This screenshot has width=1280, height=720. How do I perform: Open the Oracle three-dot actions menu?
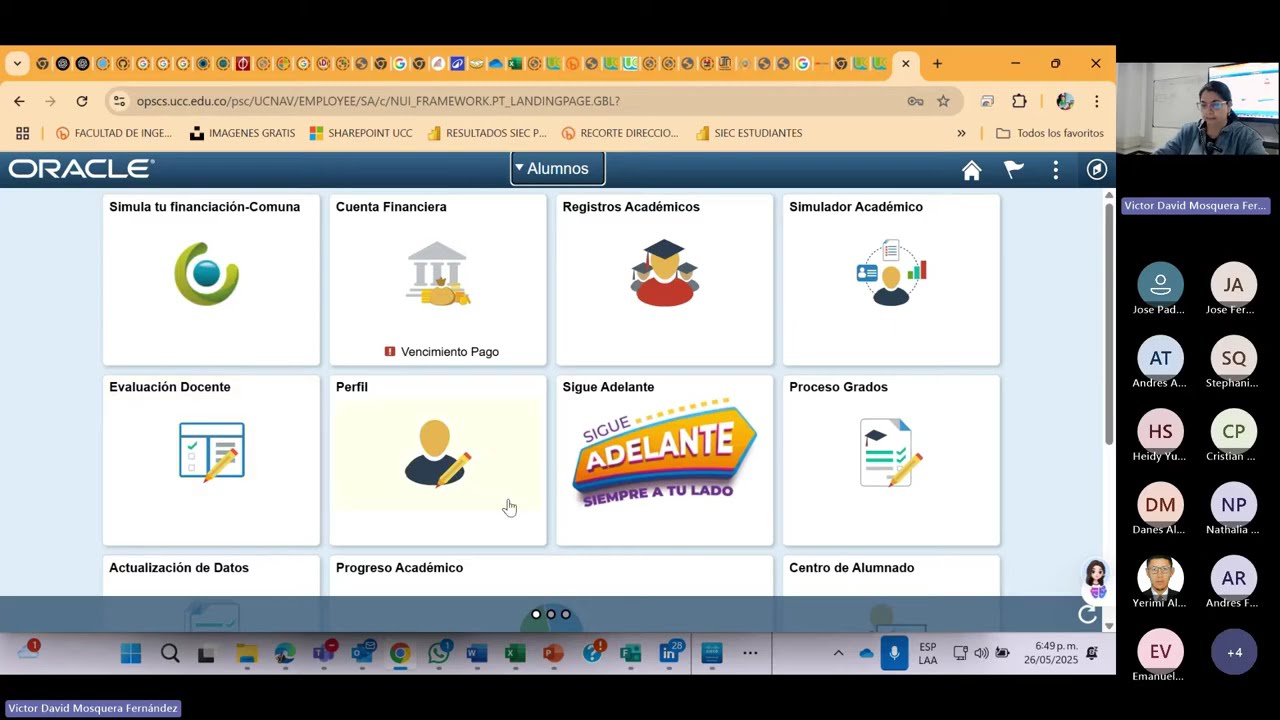click(1055, 170)
